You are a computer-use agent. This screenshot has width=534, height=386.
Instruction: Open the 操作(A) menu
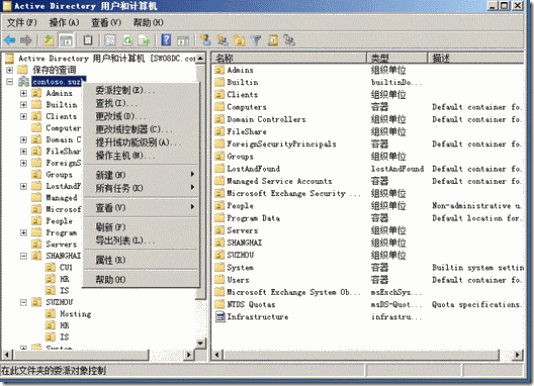tap(64, 22)
